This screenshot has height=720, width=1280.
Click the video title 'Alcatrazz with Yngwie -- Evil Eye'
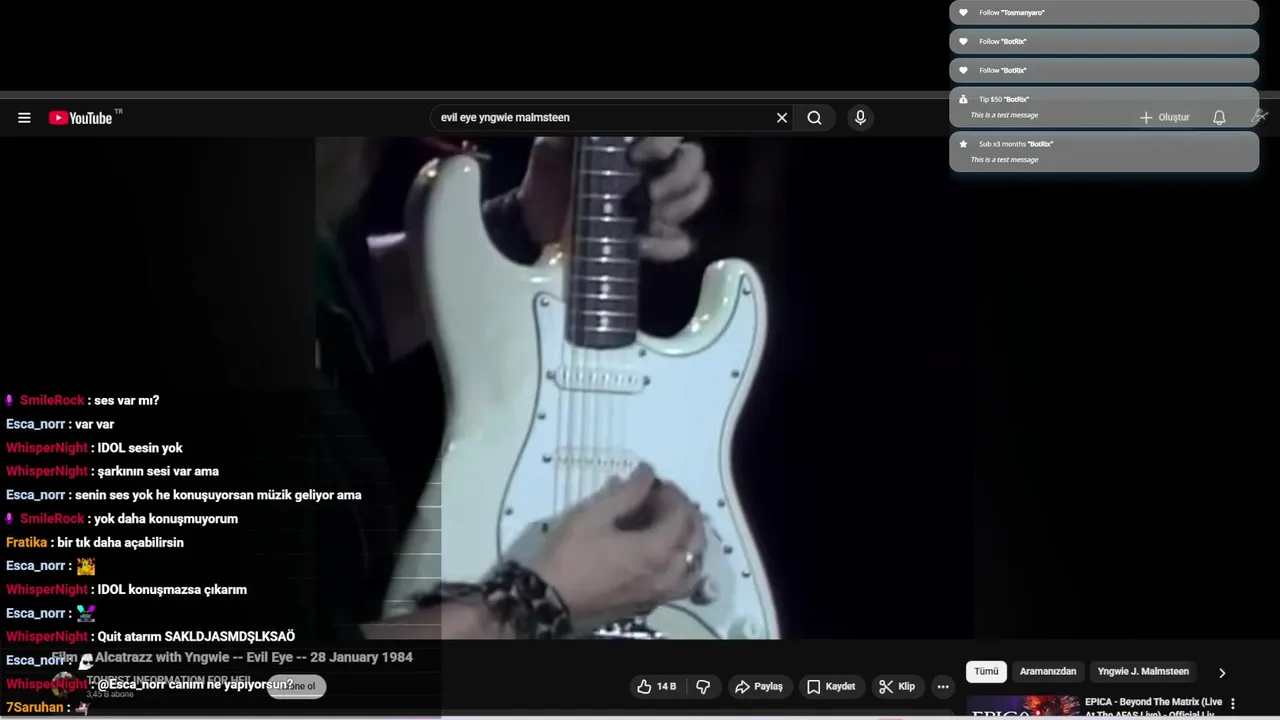pyautogui.click(x=232, y=657)
